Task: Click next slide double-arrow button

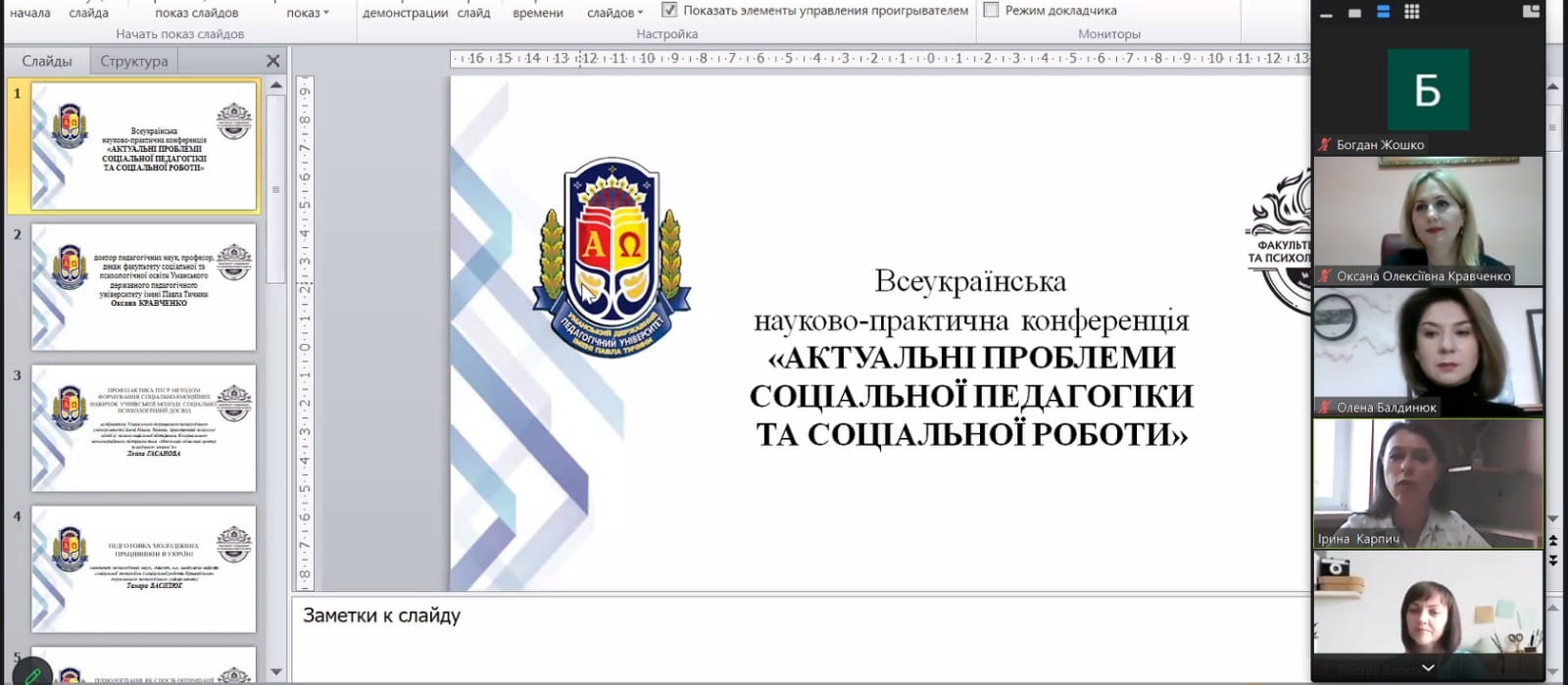Action: pyautogui.click(x=1553, y=560)
